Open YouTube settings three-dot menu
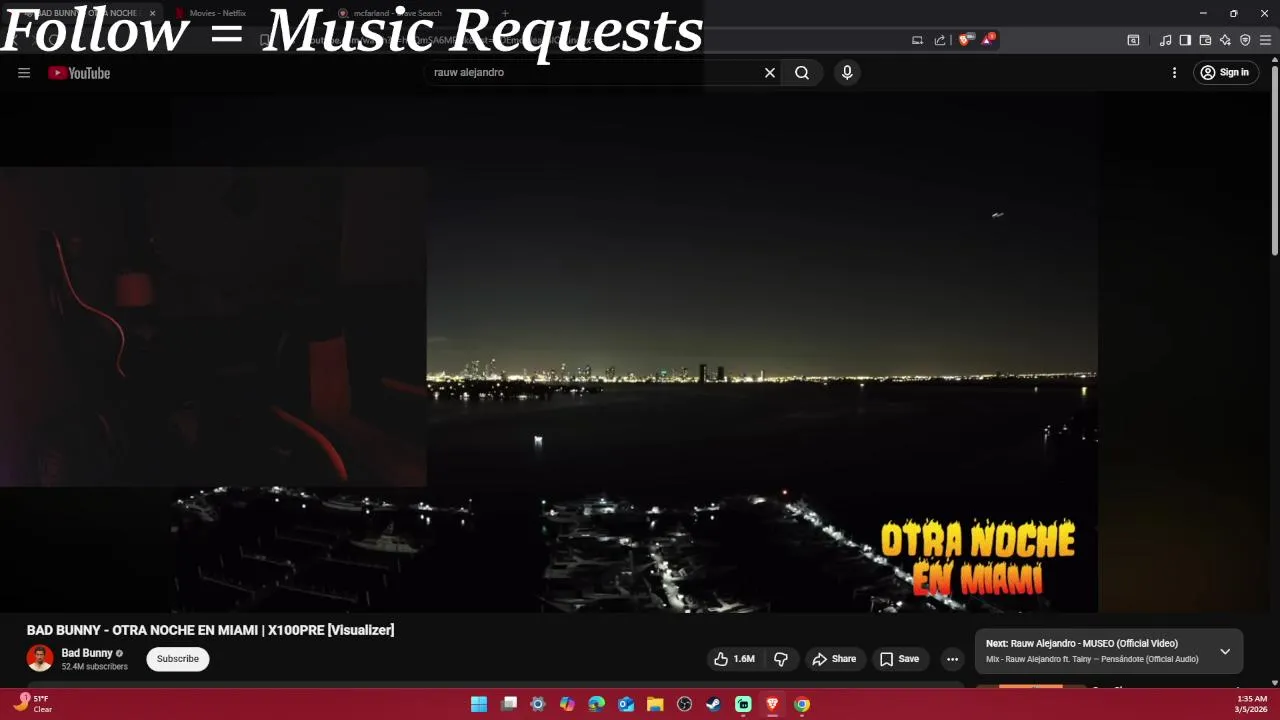This screenshot has height=720, width=1280. click(x=1174, y=73)
